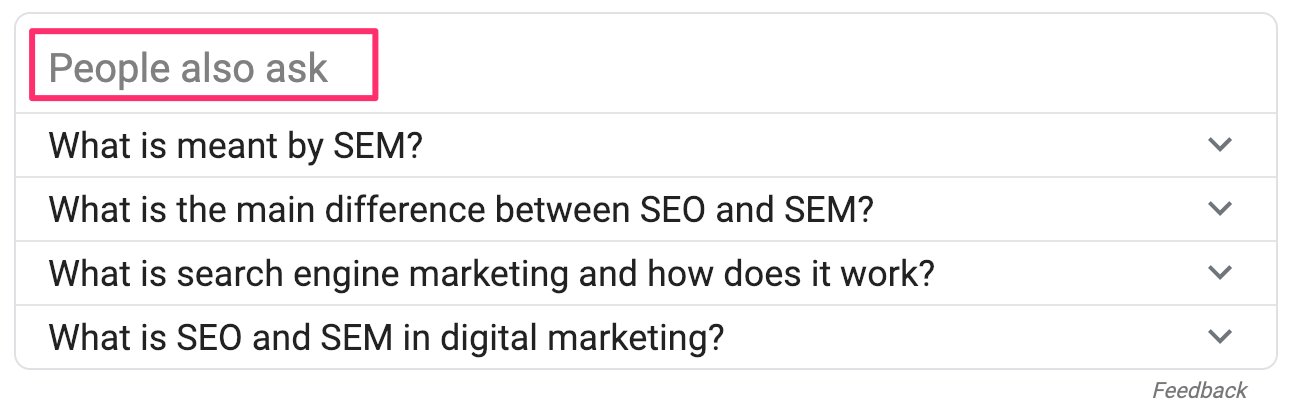Click the Feedback link below the box
This screenshot has width=1294, height=412.
tap(1199, 390)
